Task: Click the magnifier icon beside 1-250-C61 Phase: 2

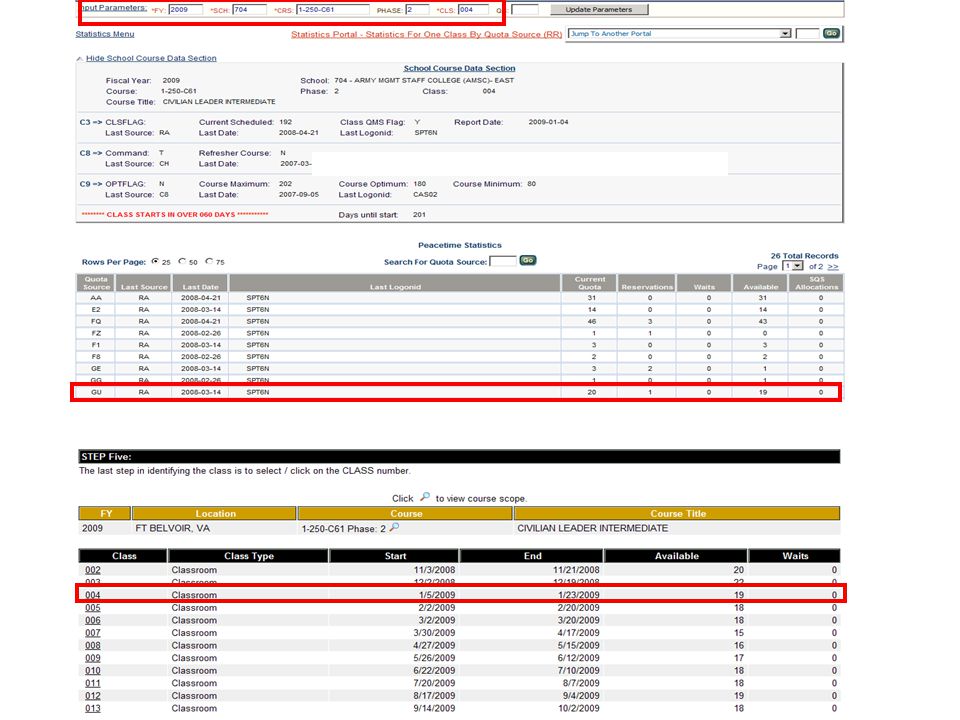Action: (x=394, y=527)
